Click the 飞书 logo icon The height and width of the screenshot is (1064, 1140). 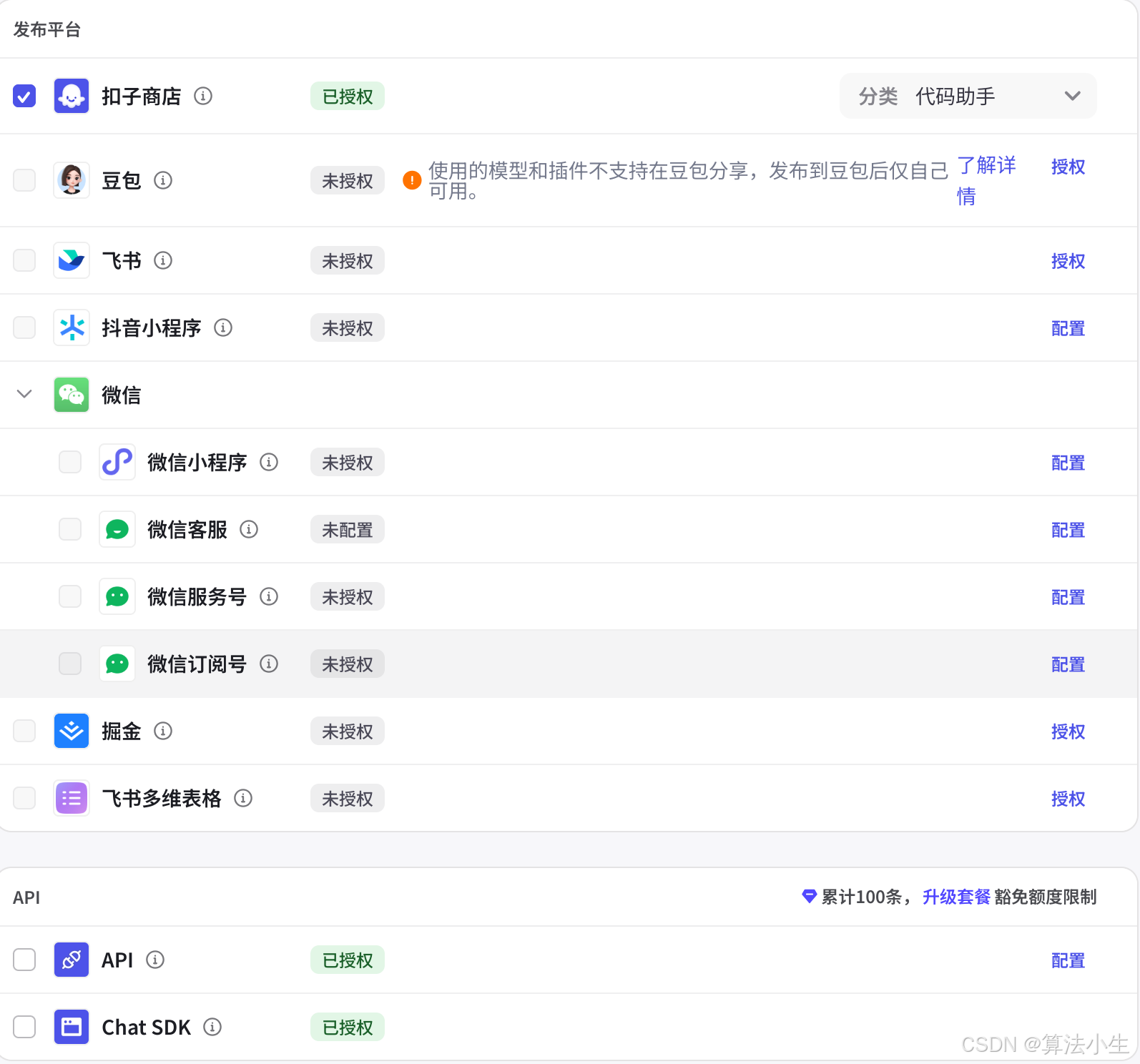[72, 260]
